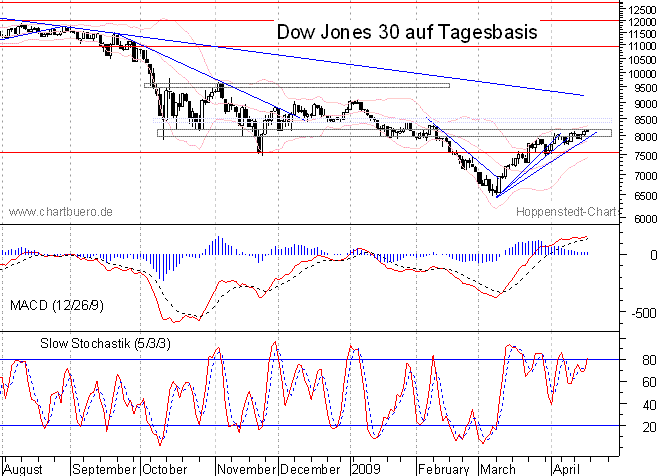Image resolution: width=660 pixels, height=476 pixels.
Task: Click the 10000 price axis label
Action: (x=642, y=74)
